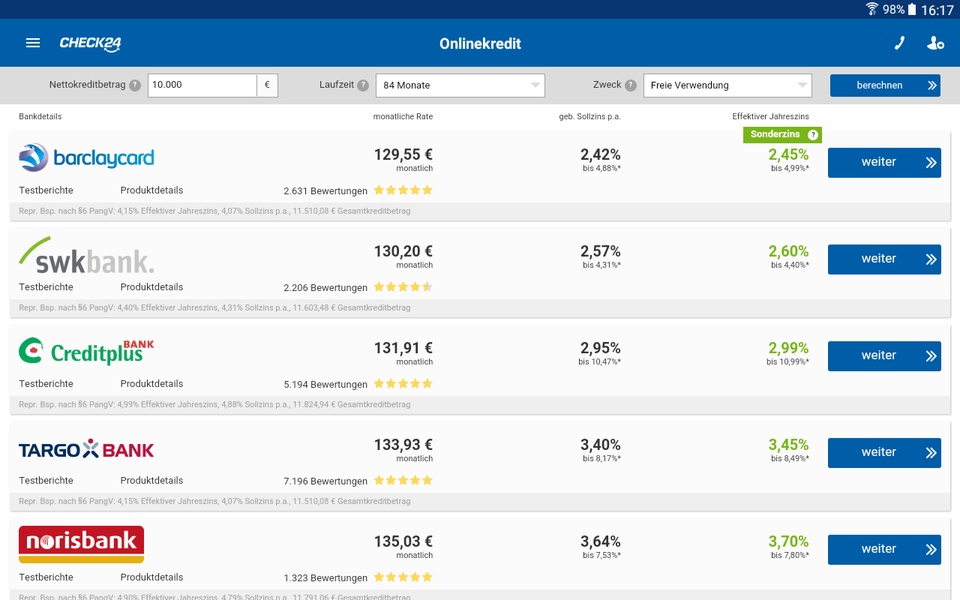Screen dimensions: 960x600
Task: Open the user account icon
Action: pyautogui.click(x=935, y=43)
